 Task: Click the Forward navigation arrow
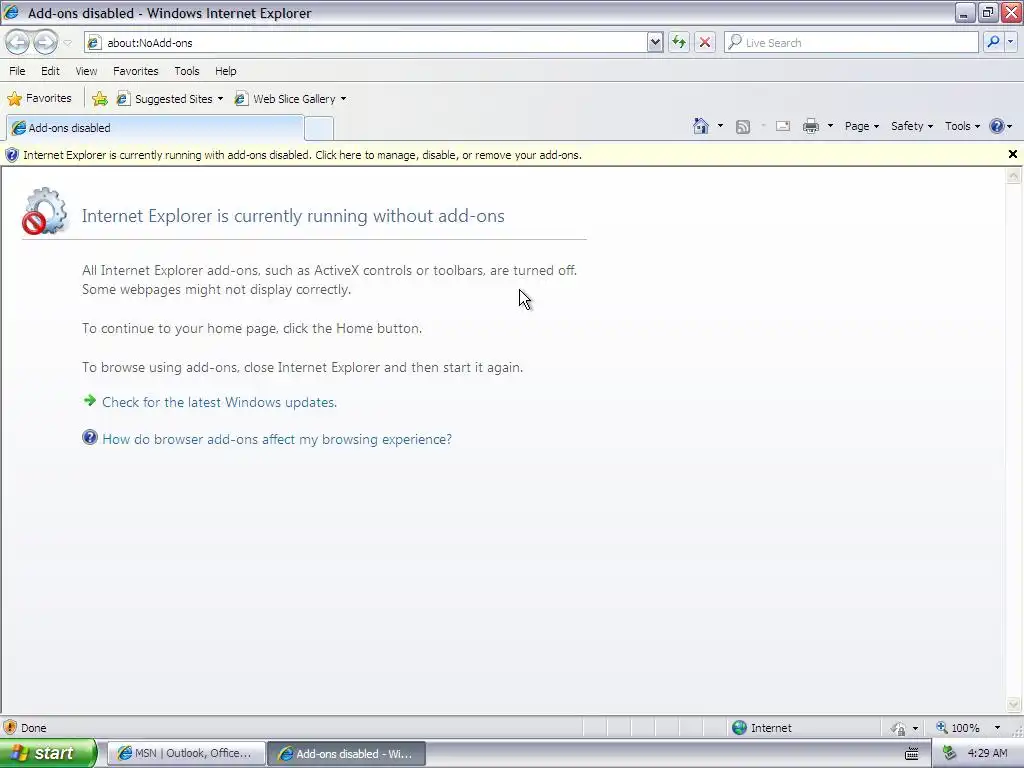45,42
